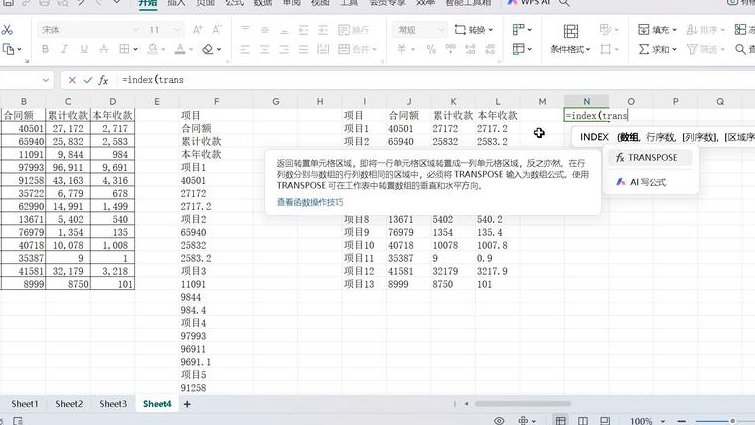Switch to Page Break preview in status bar
The width and height of the screenshot is (755, 425).
point(605,421)
